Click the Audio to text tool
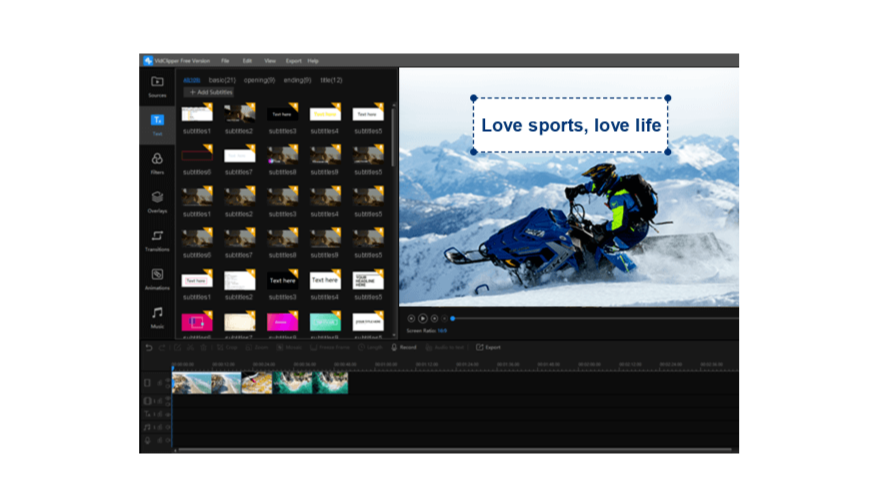The width and height of the screenshot is (890, 500). coord(444,347)
